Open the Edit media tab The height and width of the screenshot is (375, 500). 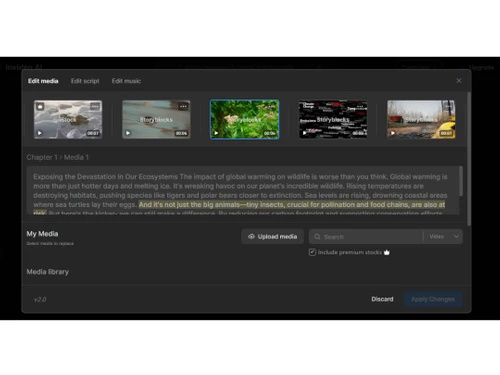click(x=43, y=81)
